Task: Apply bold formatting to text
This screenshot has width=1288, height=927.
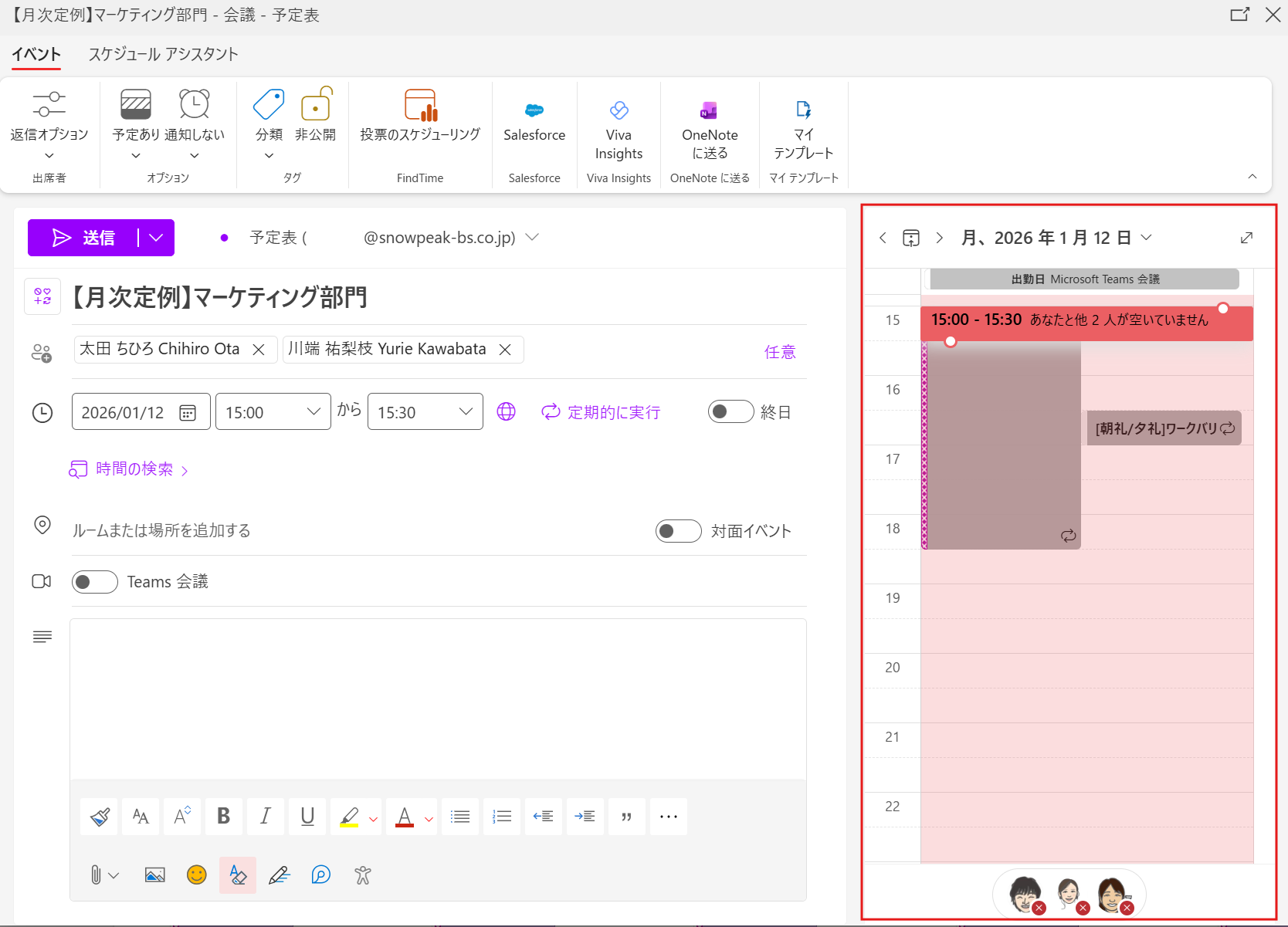Action: [223, 816]
